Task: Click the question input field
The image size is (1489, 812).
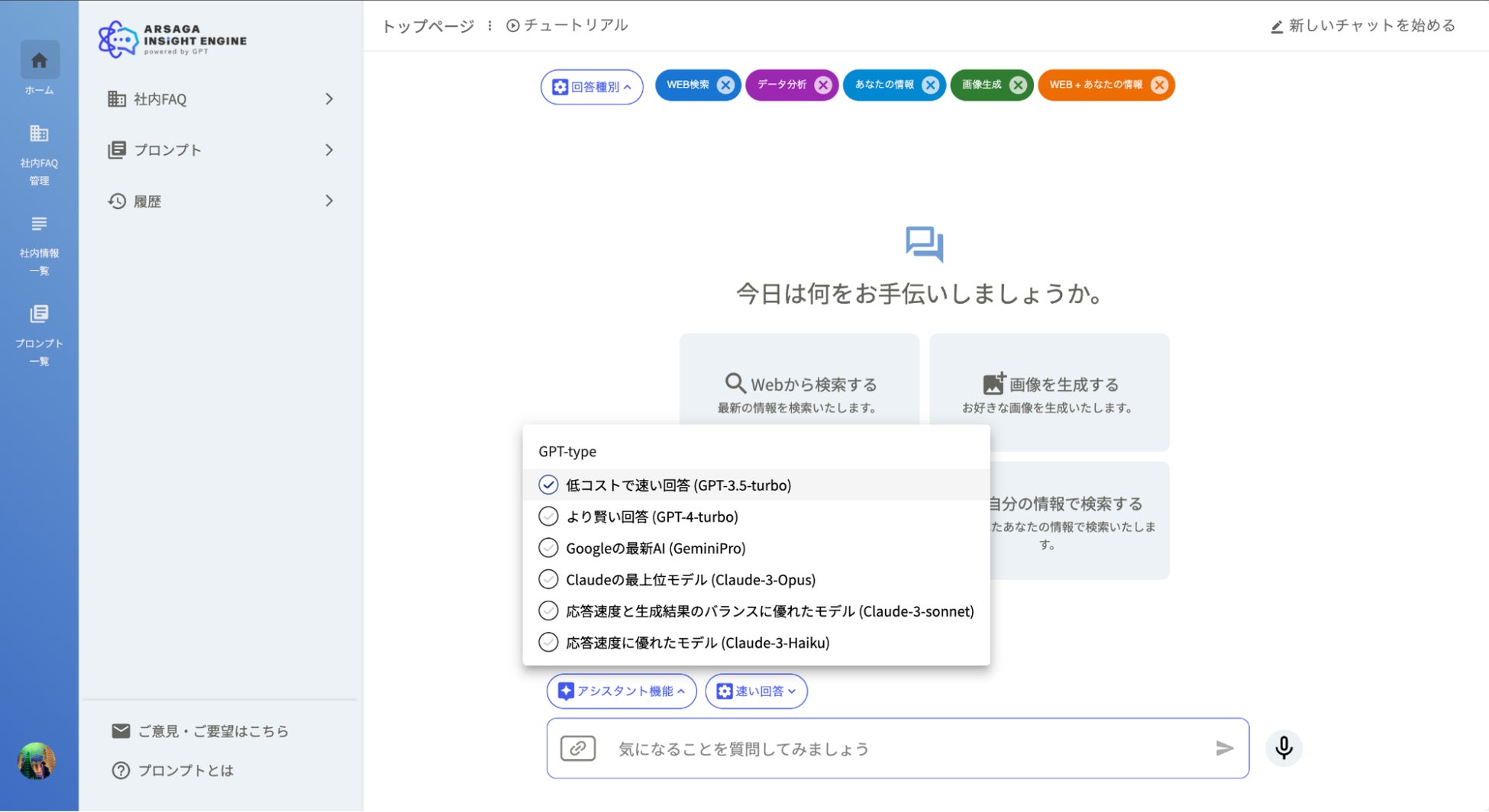Action: (x=897, y=749)
